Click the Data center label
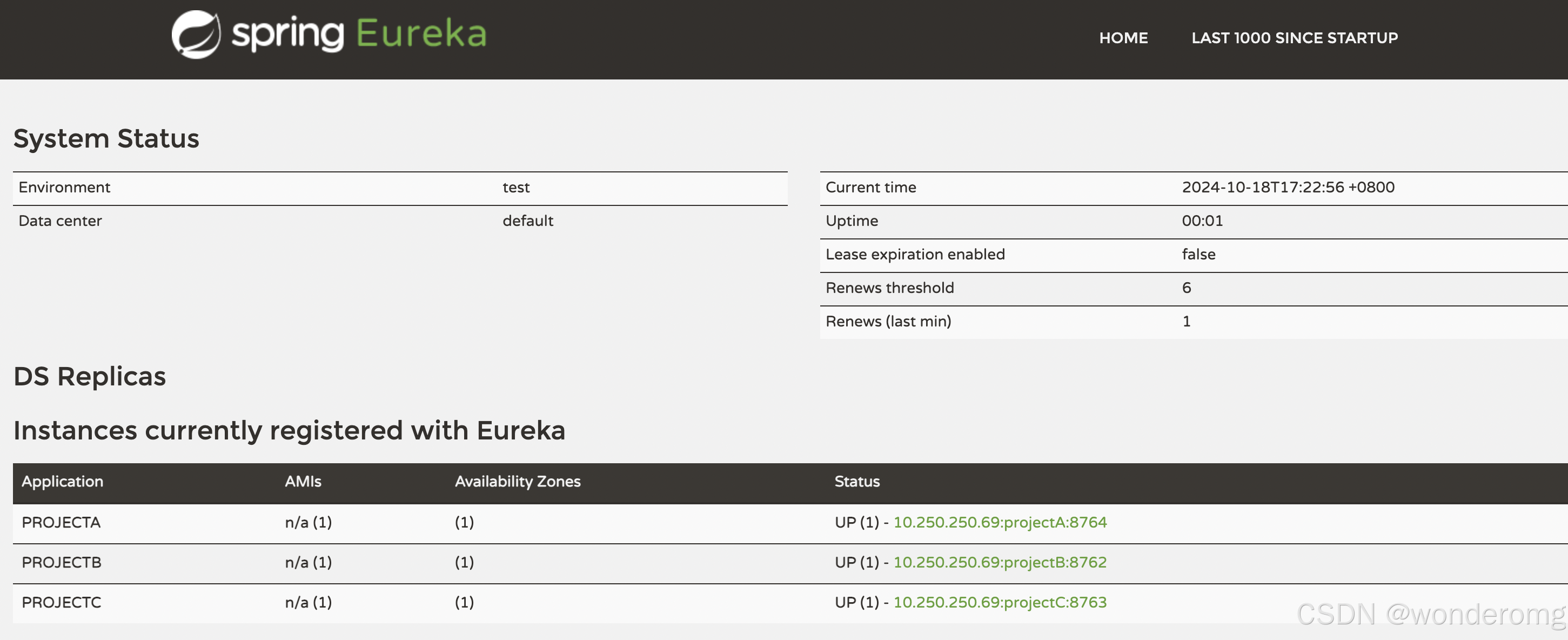Viewport: 1568px width, 640px height. (59, 221)
